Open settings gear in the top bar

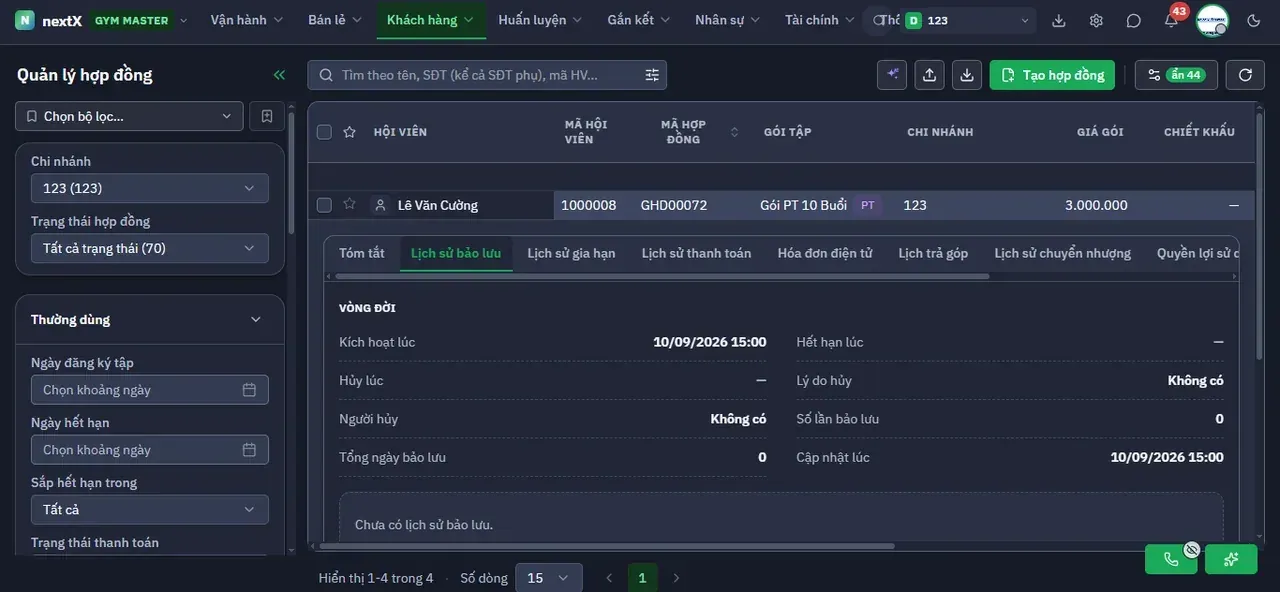(x=1096, y=20)
